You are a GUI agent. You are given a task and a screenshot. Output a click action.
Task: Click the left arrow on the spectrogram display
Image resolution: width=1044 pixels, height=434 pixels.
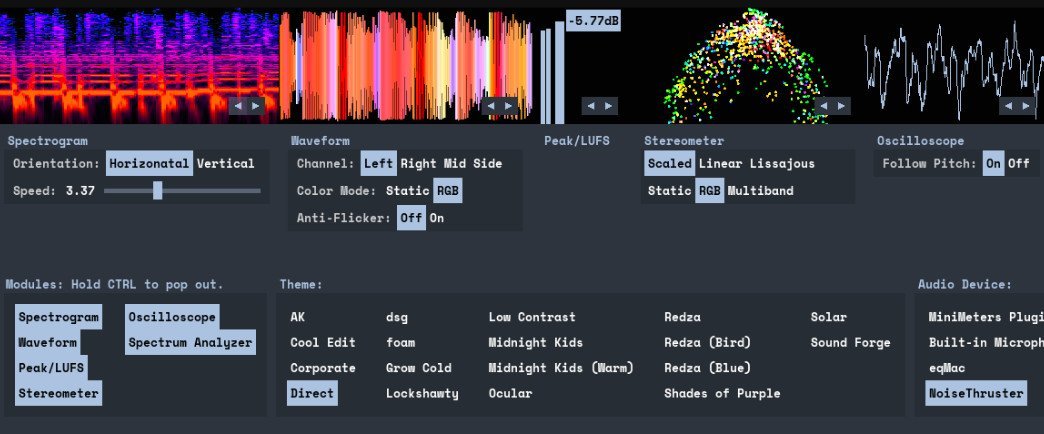tap(238, 105)
